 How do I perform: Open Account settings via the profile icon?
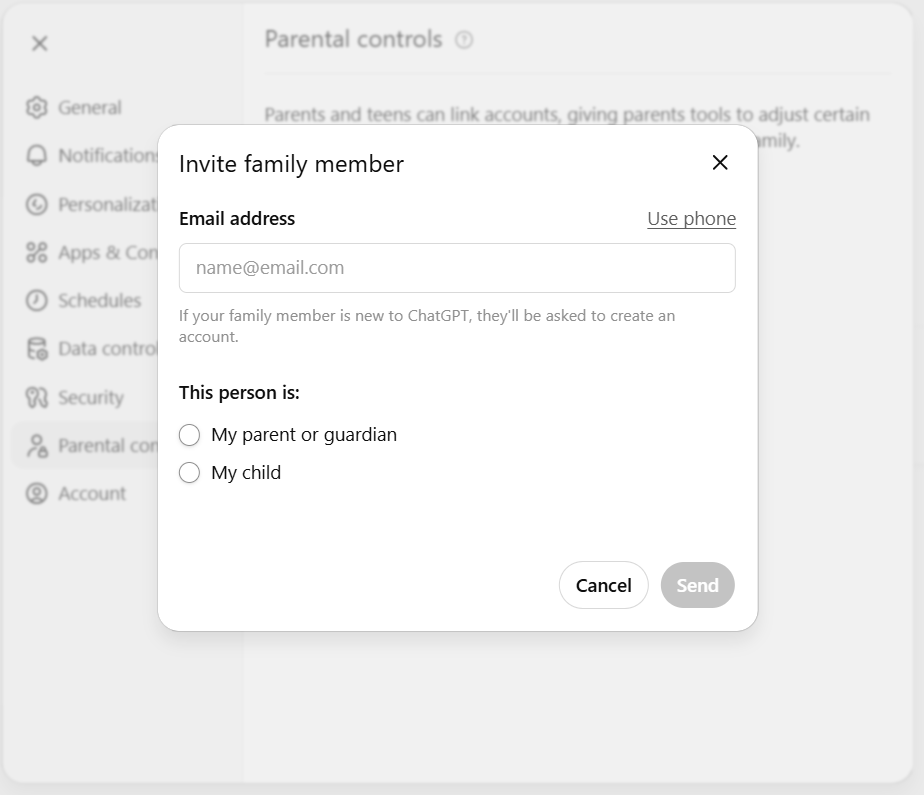point(36,493)
